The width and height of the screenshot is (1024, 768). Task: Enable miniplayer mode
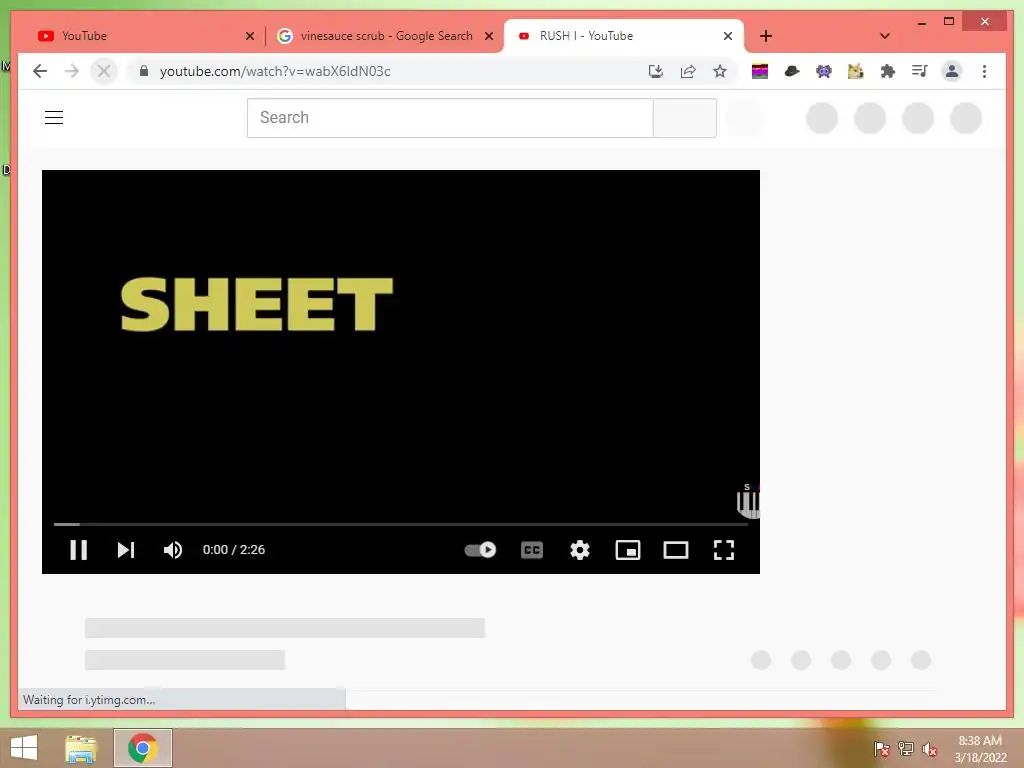click(628, 550)
